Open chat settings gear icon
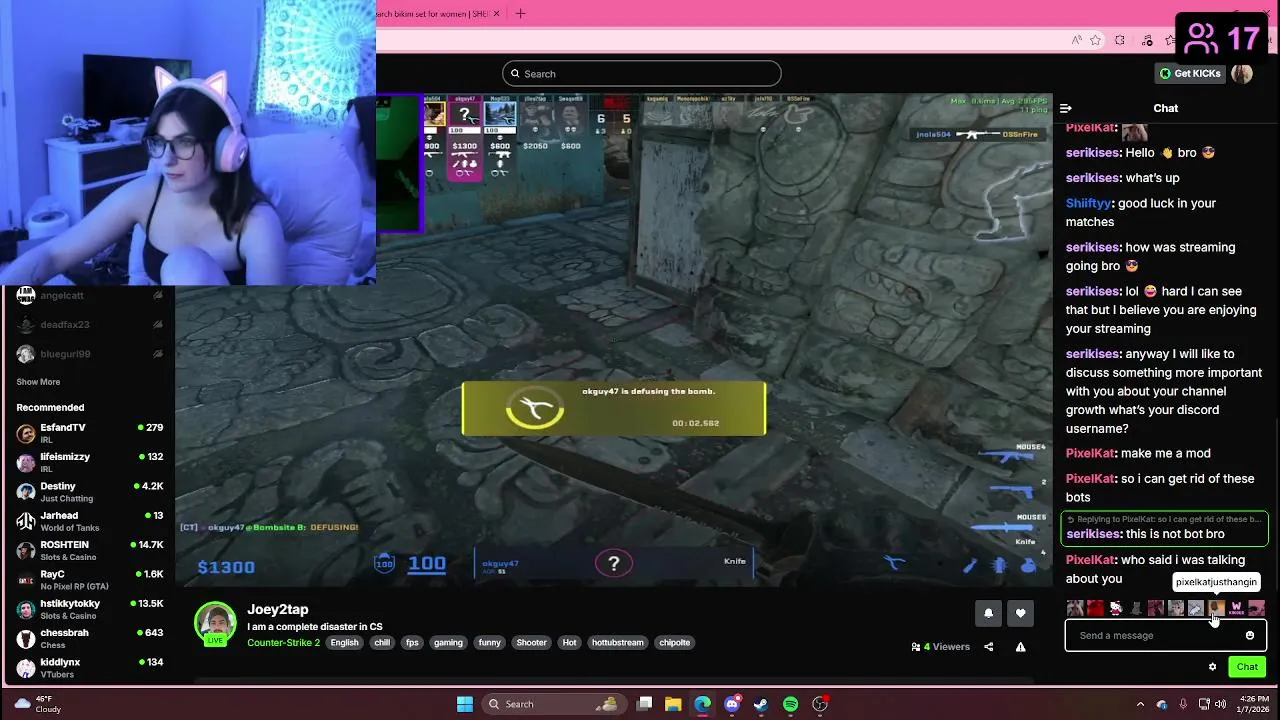The width and height of the screenshot is (1280, 720). pyautogui.click(x=1212, y=667)
